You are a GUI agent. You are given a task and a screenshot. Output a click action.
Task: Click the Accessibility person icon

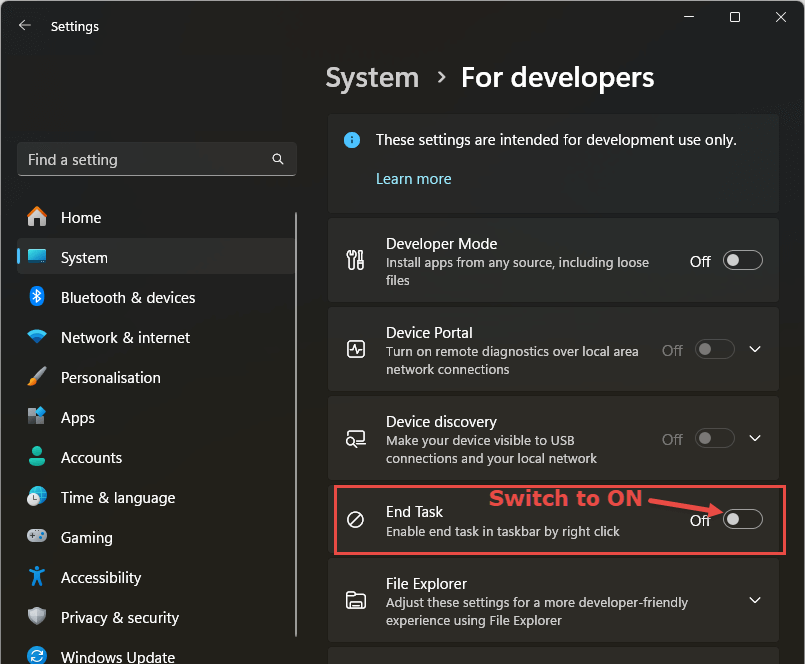click(x=37, y=577)
